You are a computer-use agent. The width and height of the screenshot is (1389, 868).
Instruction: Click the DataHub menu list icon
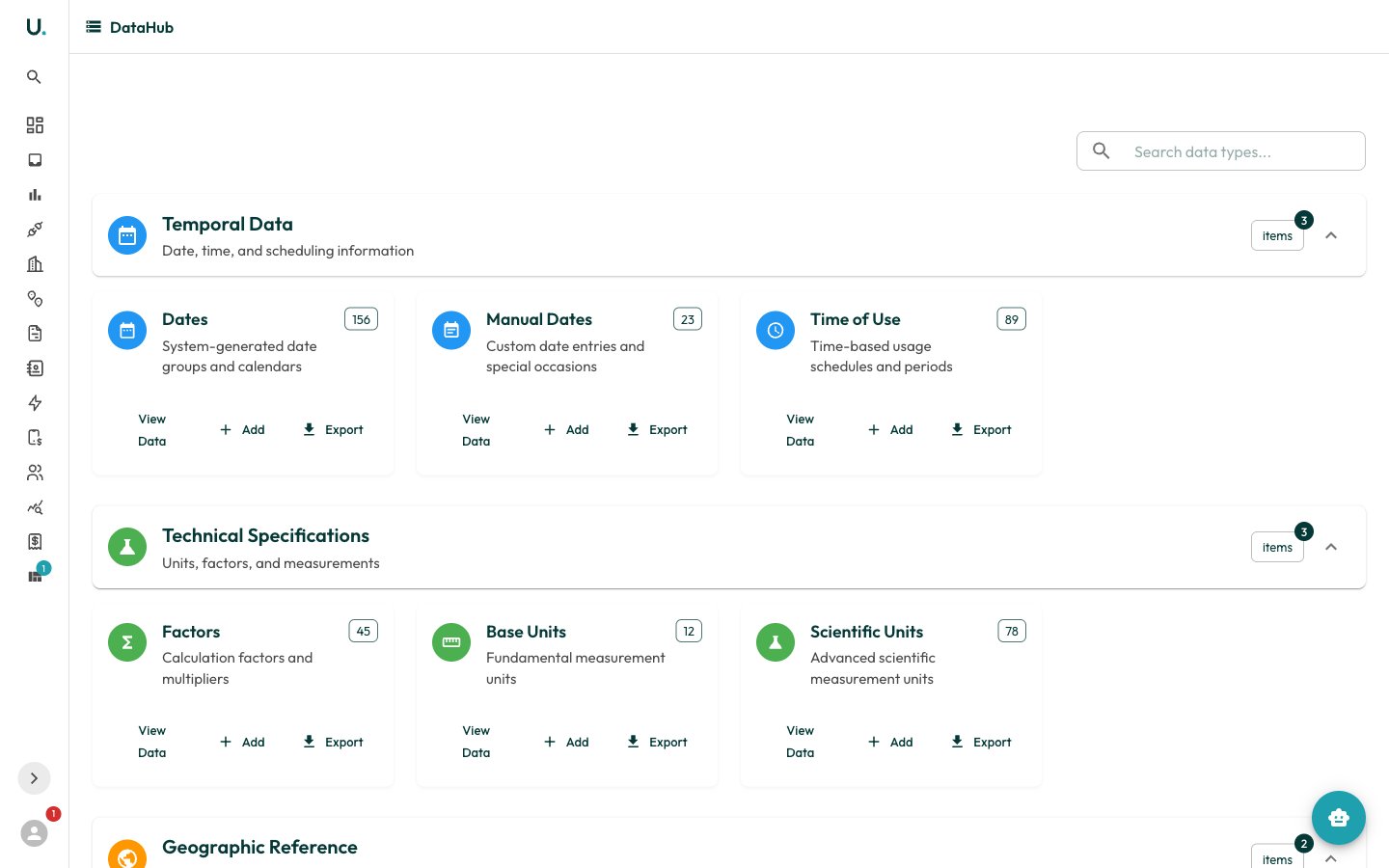click(94, 27)
